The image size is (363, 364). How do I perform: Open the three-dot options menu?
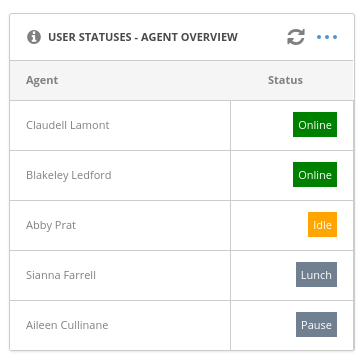tap(327, 37)
